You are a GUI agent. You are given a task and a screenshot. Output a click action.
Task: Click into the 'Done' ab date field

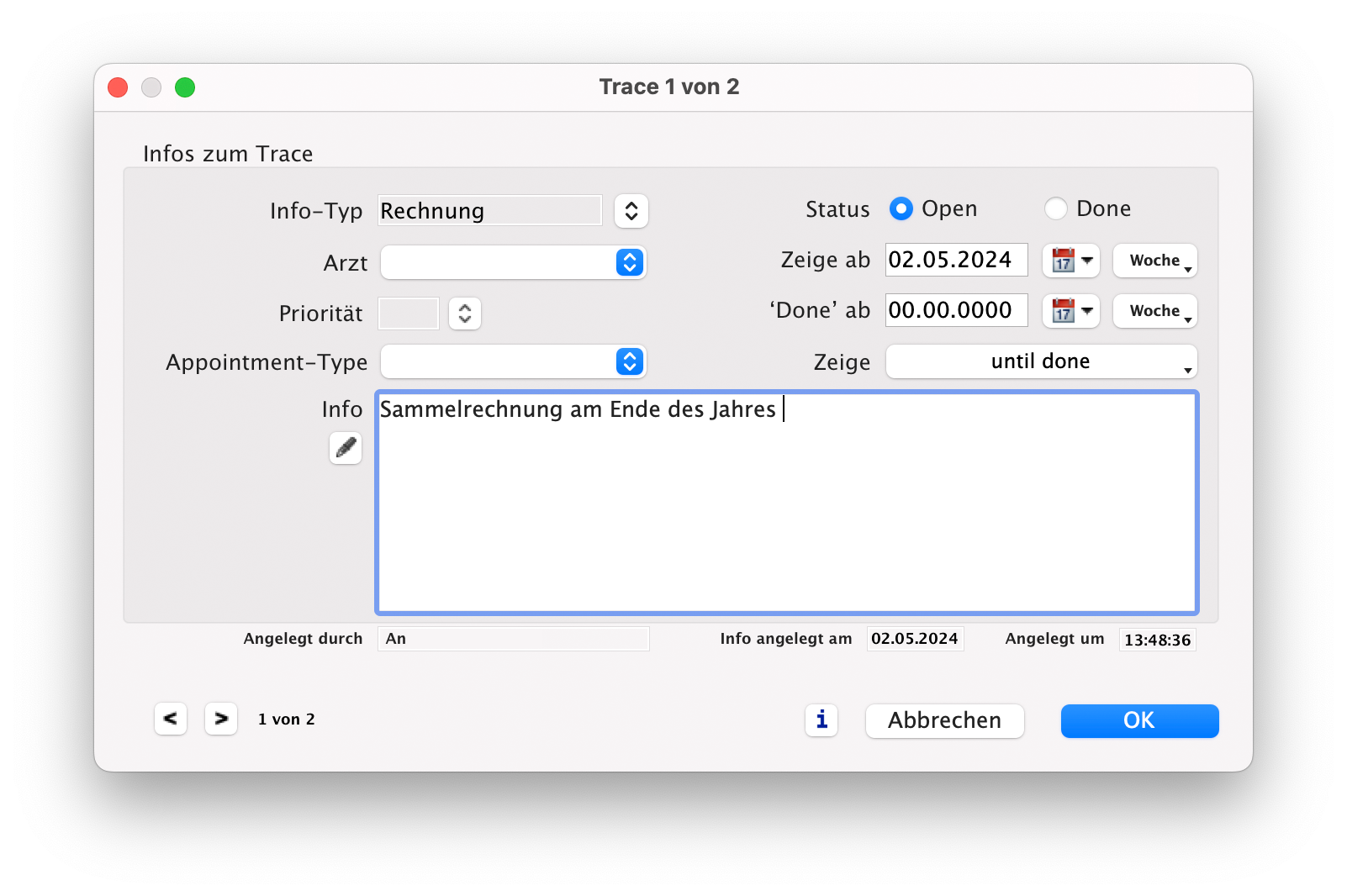click(x=955, y=310)
